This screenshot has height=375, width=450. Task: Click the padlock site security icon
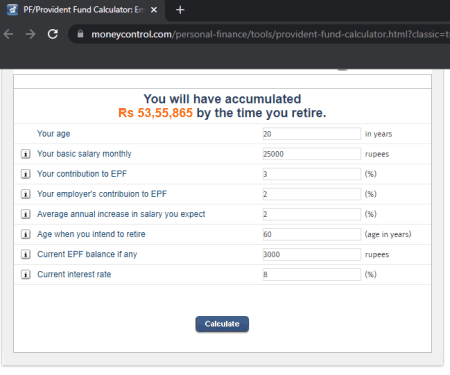point(80,34)
